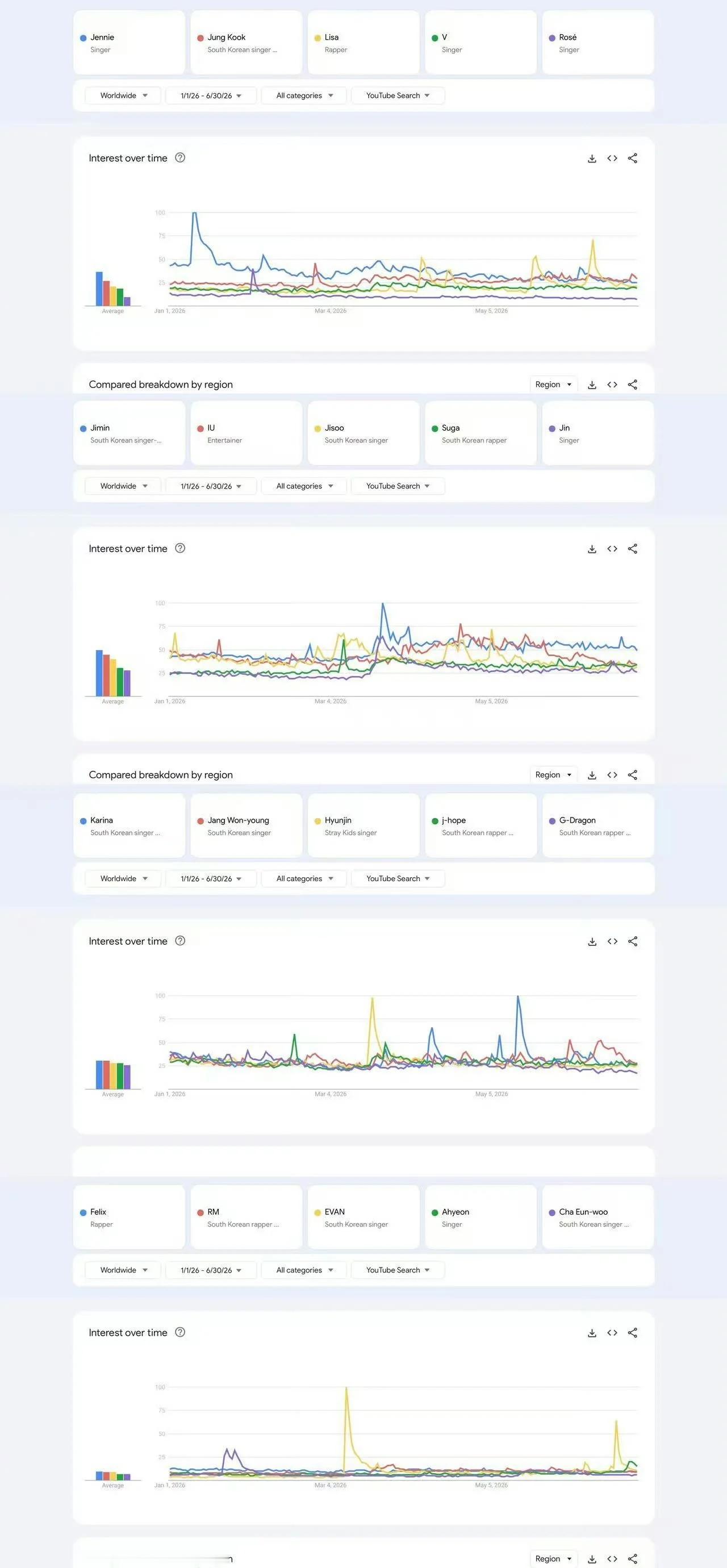Click the blue average bar in the Jennie chart

tap(99, 289)
